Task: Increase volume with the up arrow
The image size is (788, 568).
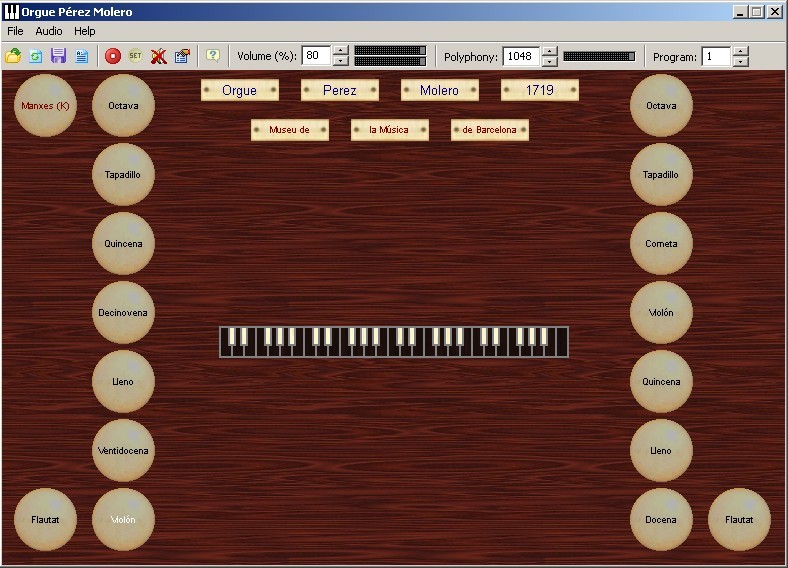Action: (x=341, y=51)
